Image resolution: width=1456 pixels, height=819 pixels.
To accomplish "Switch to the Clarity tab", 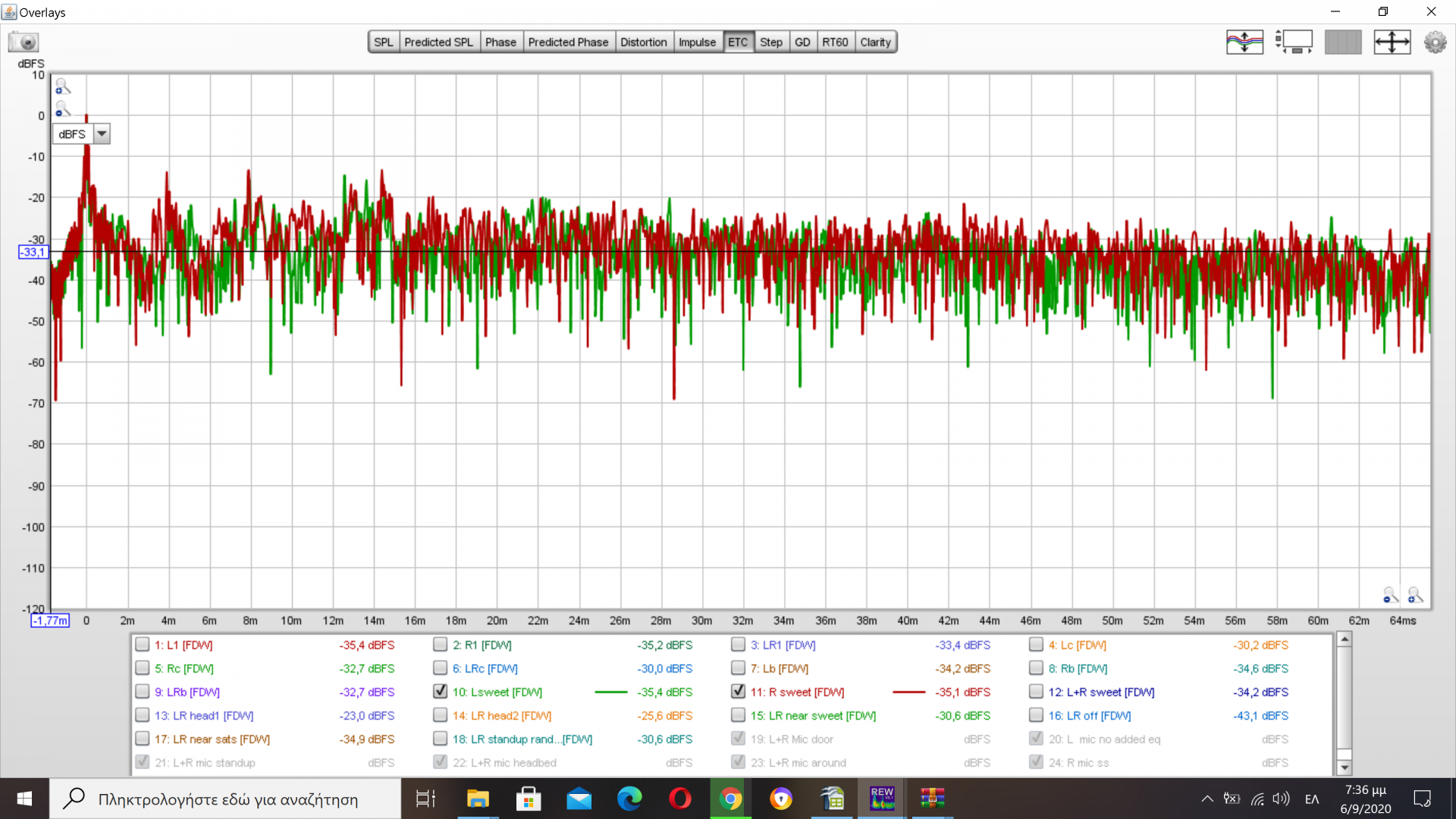I will click(x=875, y=42).
